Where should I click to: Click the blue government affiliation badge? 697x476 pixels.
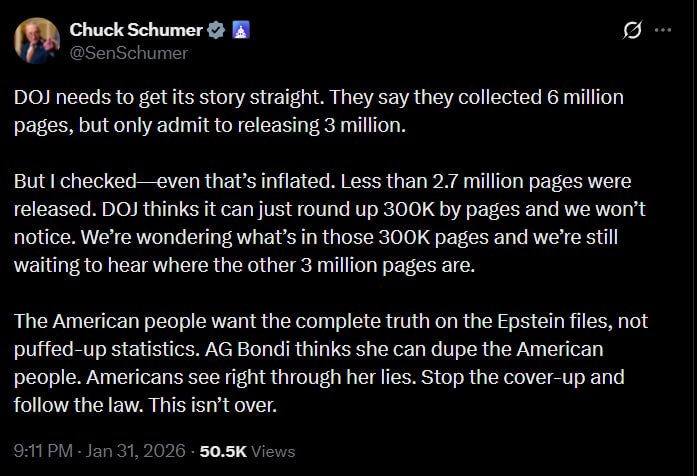click(x=240, y=30)
